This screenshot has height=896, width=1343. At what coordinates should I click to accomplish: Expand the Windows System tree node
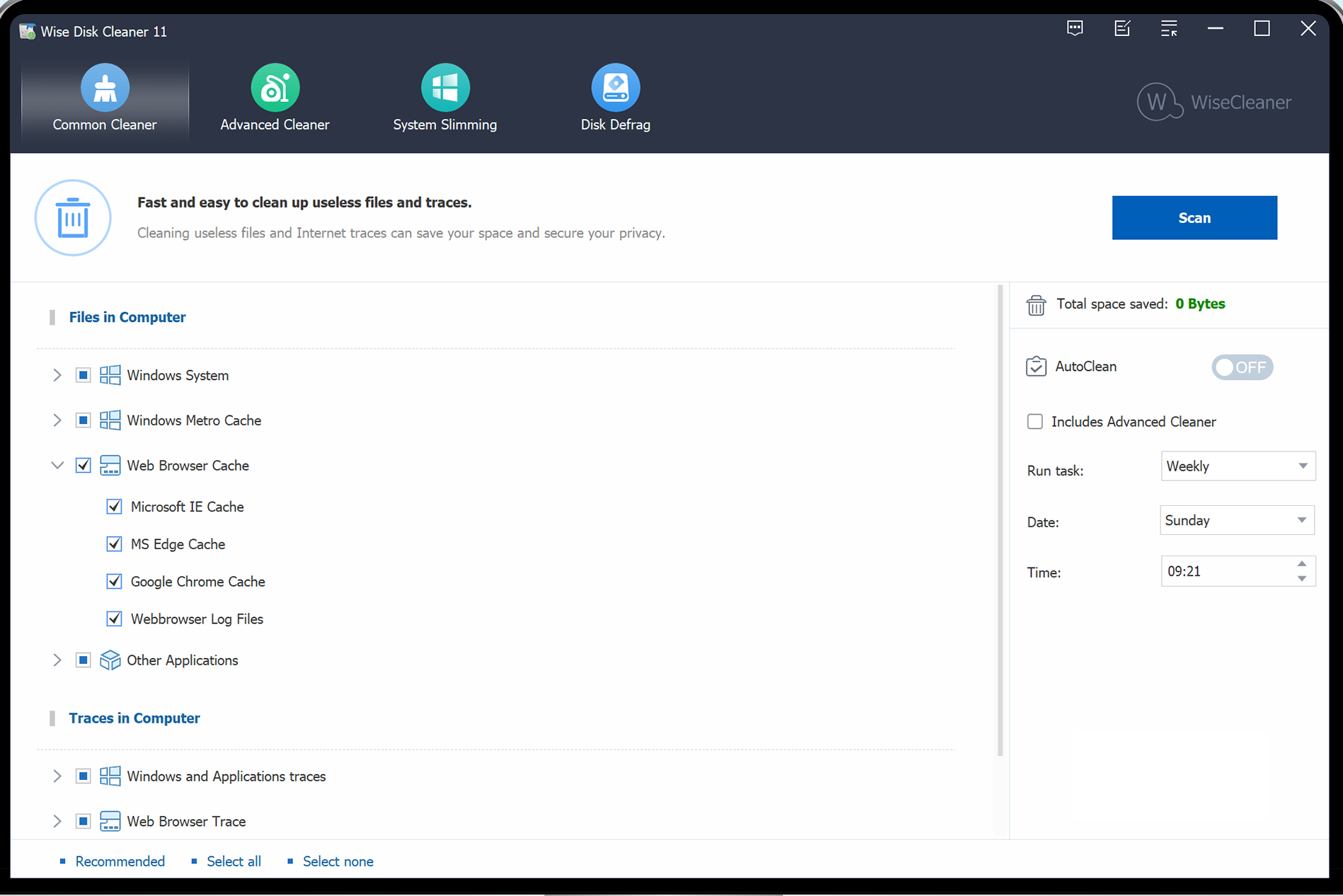[57, 375]
